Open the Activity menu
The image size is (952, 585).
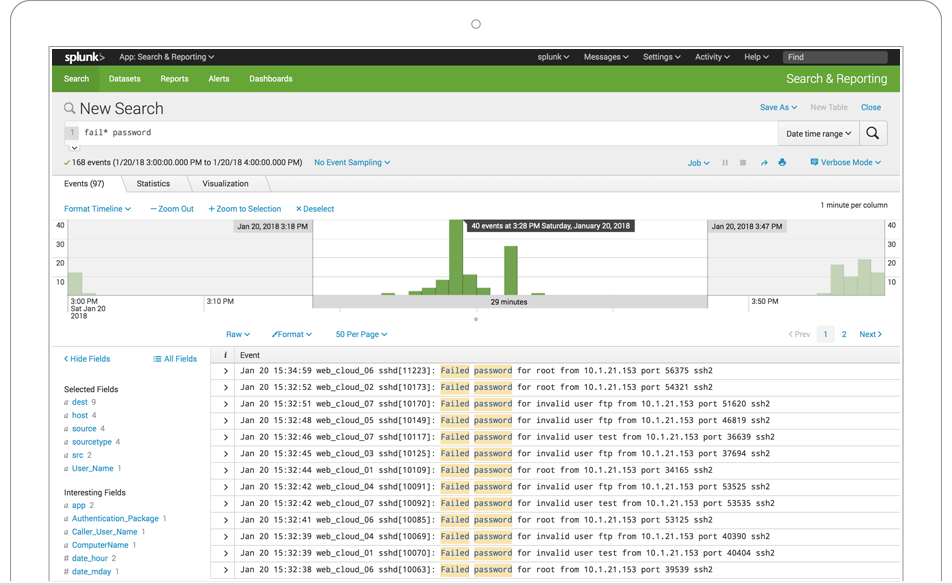point(712,57)
